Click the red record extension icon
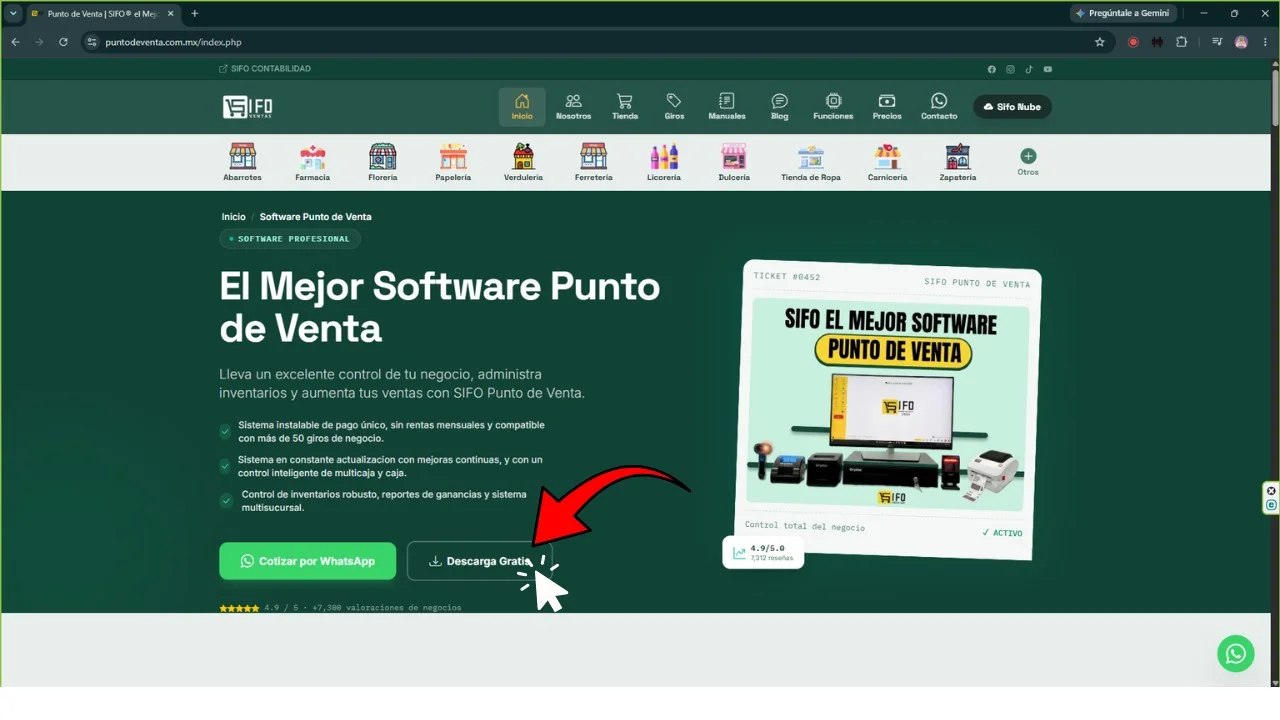The width and height of the screenshot is (1280, 720). (1133, 42)
